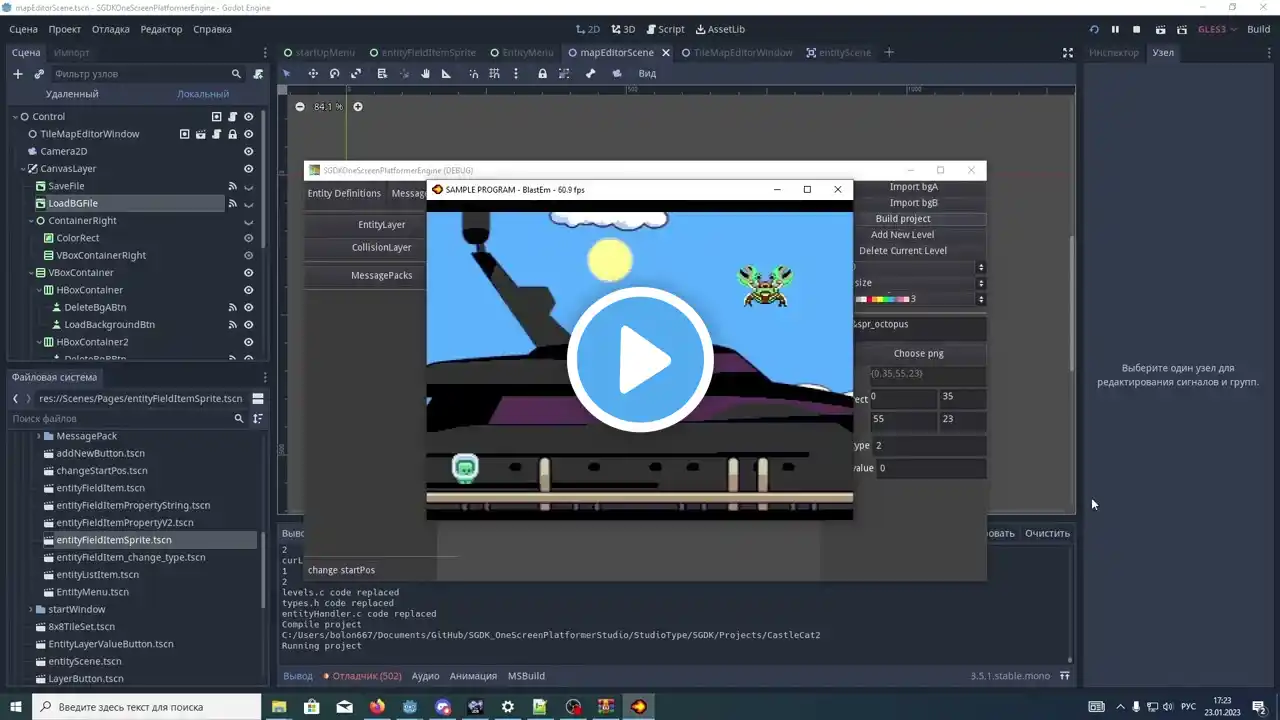Toggle DeleteBgABtn visibility eye
This screenshot has width=1280, height=720.
pos(249,307)
